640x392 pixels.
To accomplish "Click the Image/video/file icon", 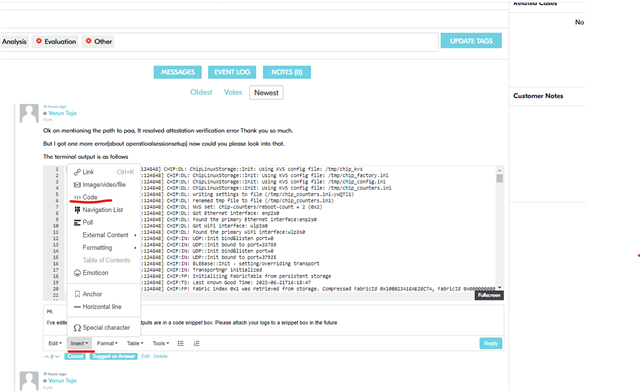I will tap(77, 185).
